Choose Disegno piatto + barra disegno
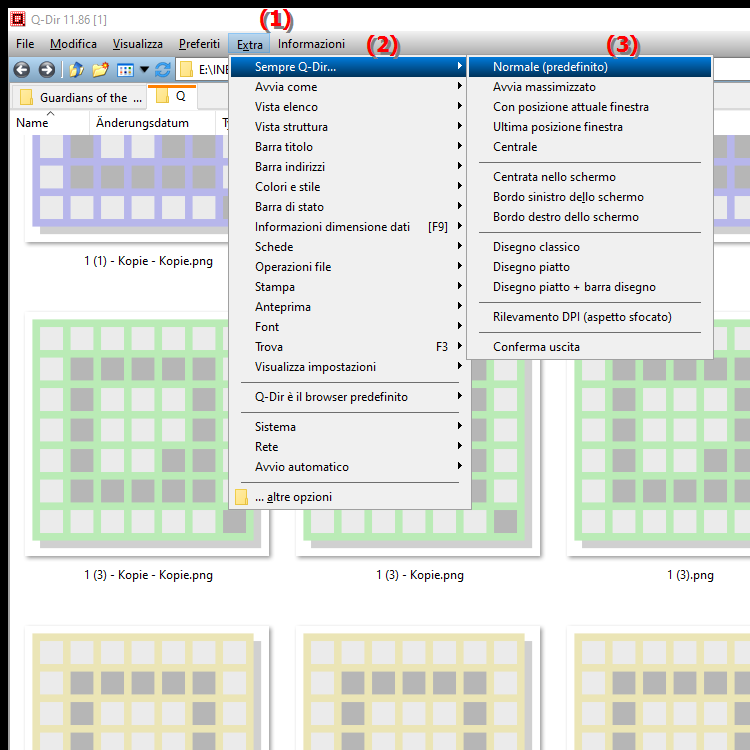Screen dimensions: 750x750 590,287
